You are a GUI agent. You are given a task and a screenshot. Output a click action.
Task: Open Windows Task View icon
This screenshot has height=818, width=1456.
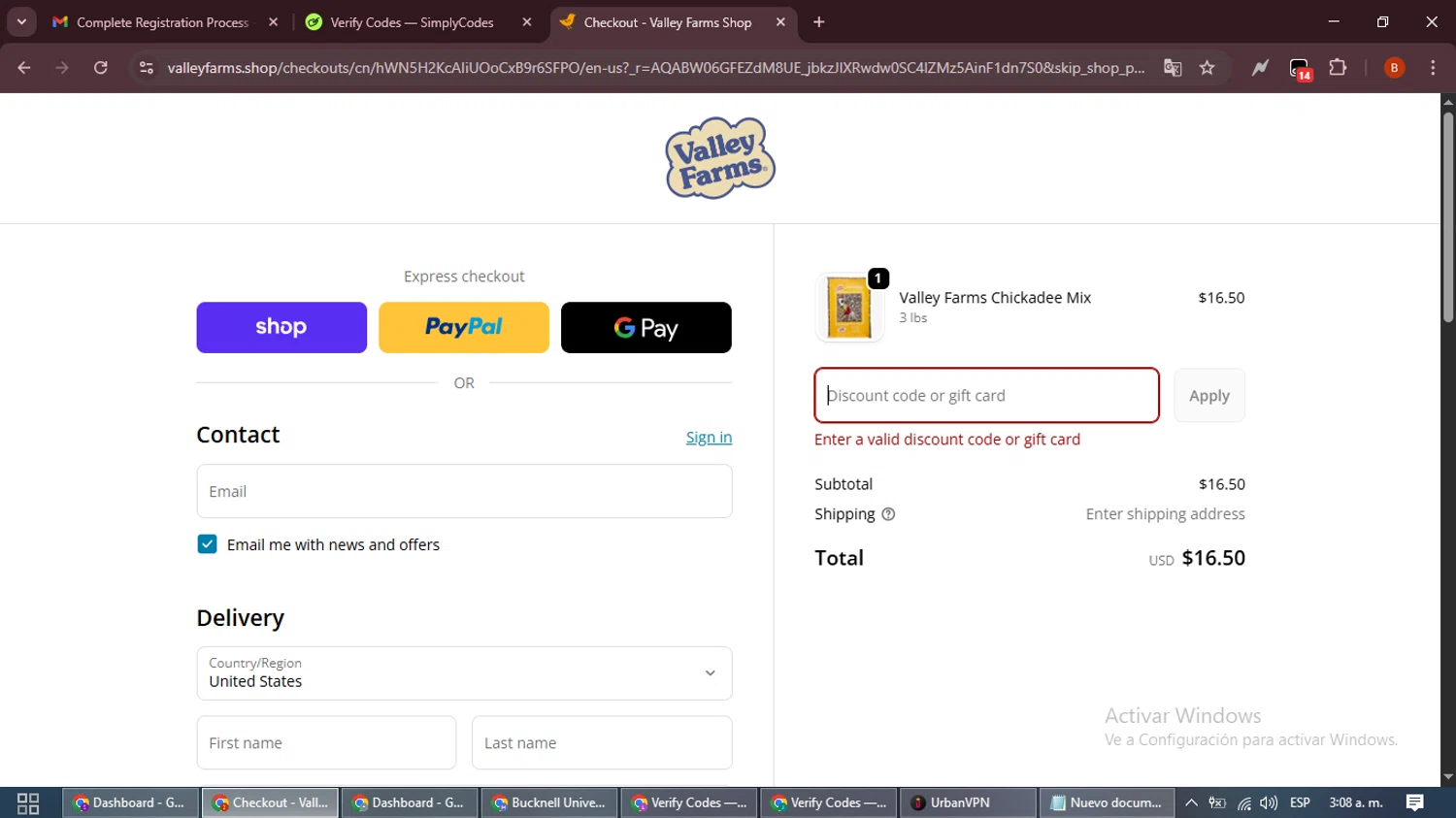tap(28, 802)
